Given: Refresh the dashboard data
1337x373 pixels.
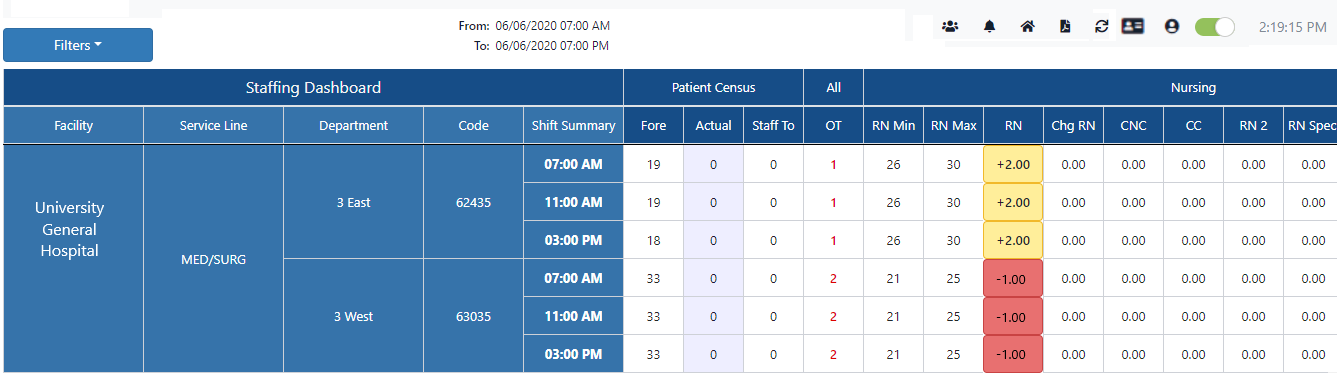Looking at the screenshot, I should (1102, 27).
